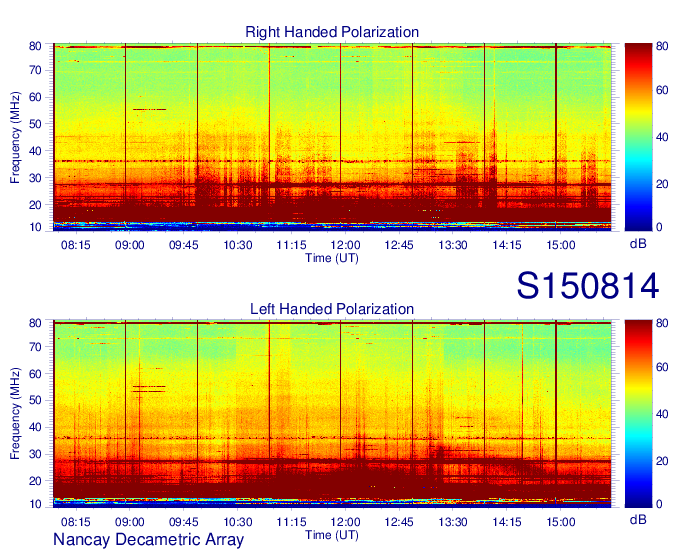Viewport: 680px width, 552px height.
Task: Click 12:45 time tick of Right Handed plot
Action: pyautogui.click(x=399, y=245)
